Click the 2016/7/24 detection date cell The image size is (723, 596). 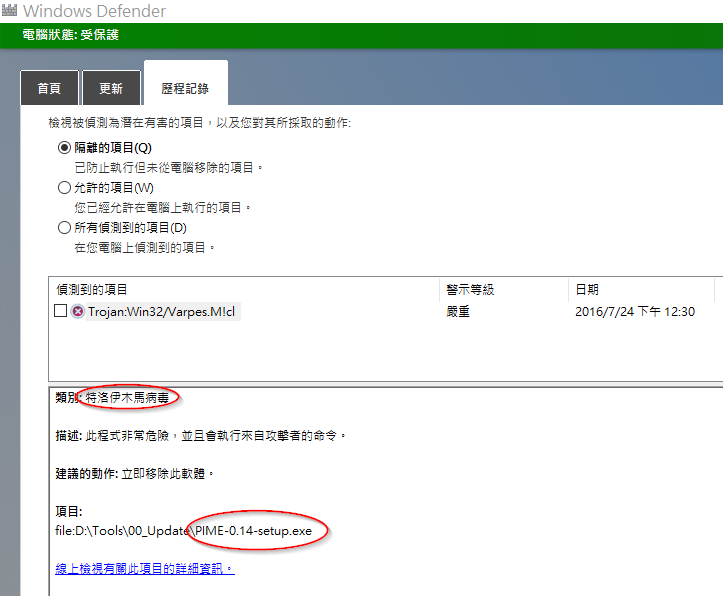[635, 312]
